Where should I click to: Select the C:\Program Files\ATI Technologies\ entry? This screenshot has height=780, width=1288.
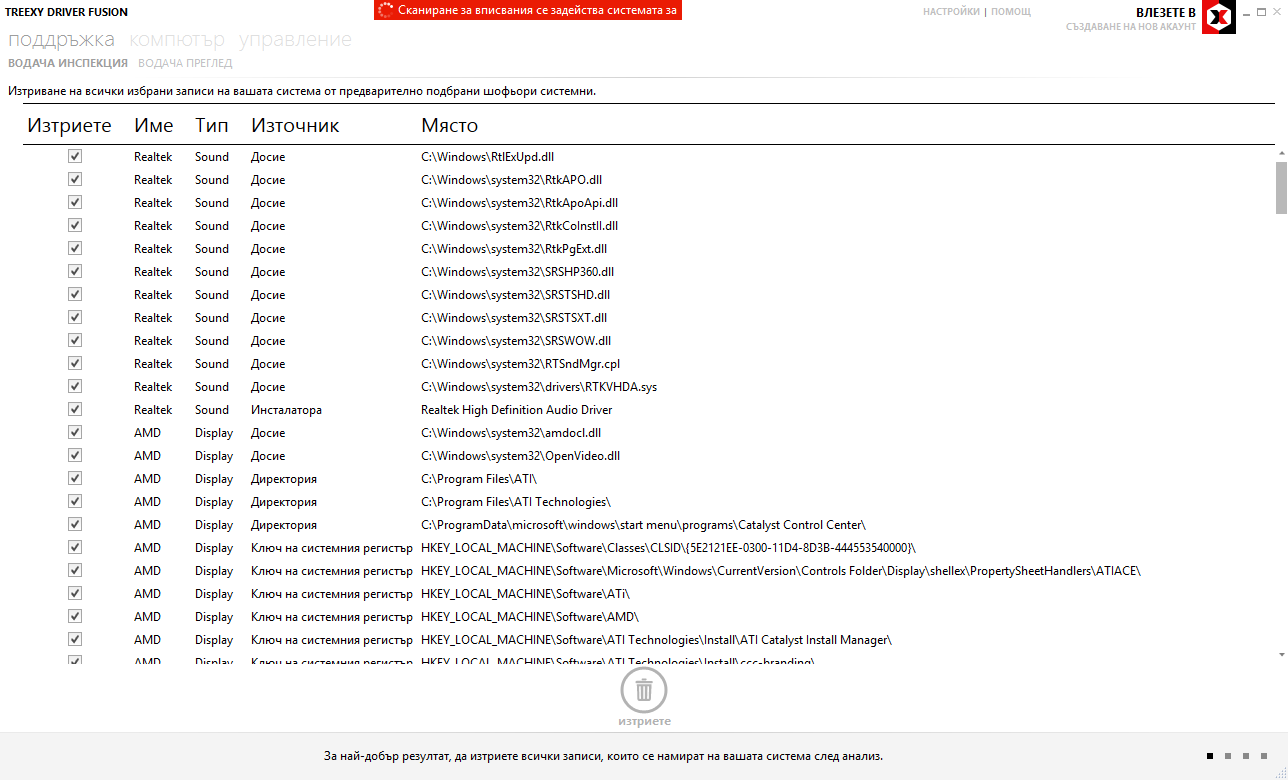click(x=515, y=502)
